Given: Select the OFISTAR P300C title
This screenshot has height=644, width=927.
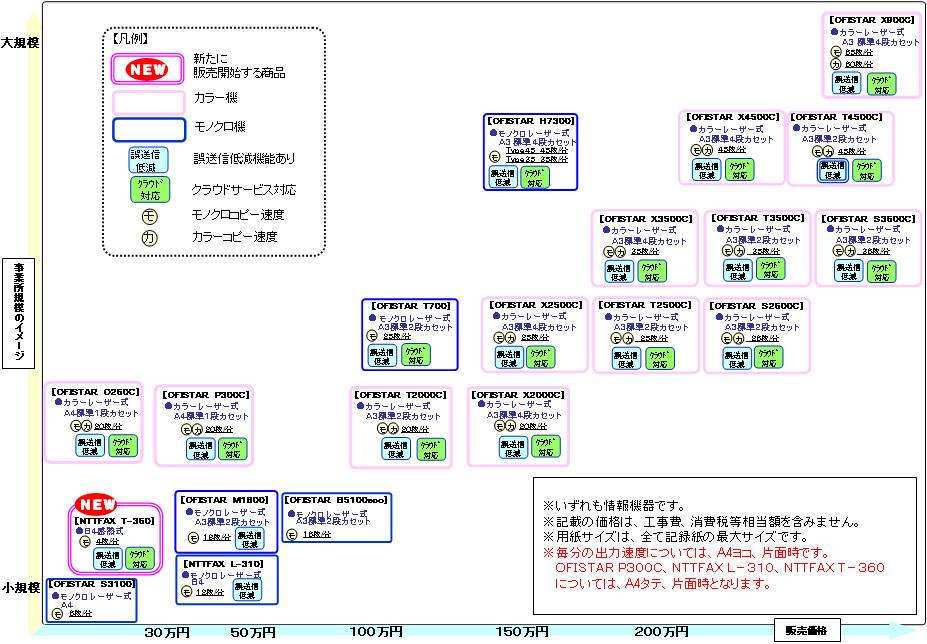Looking at the screenshot, I should click(x=206, y=394).
